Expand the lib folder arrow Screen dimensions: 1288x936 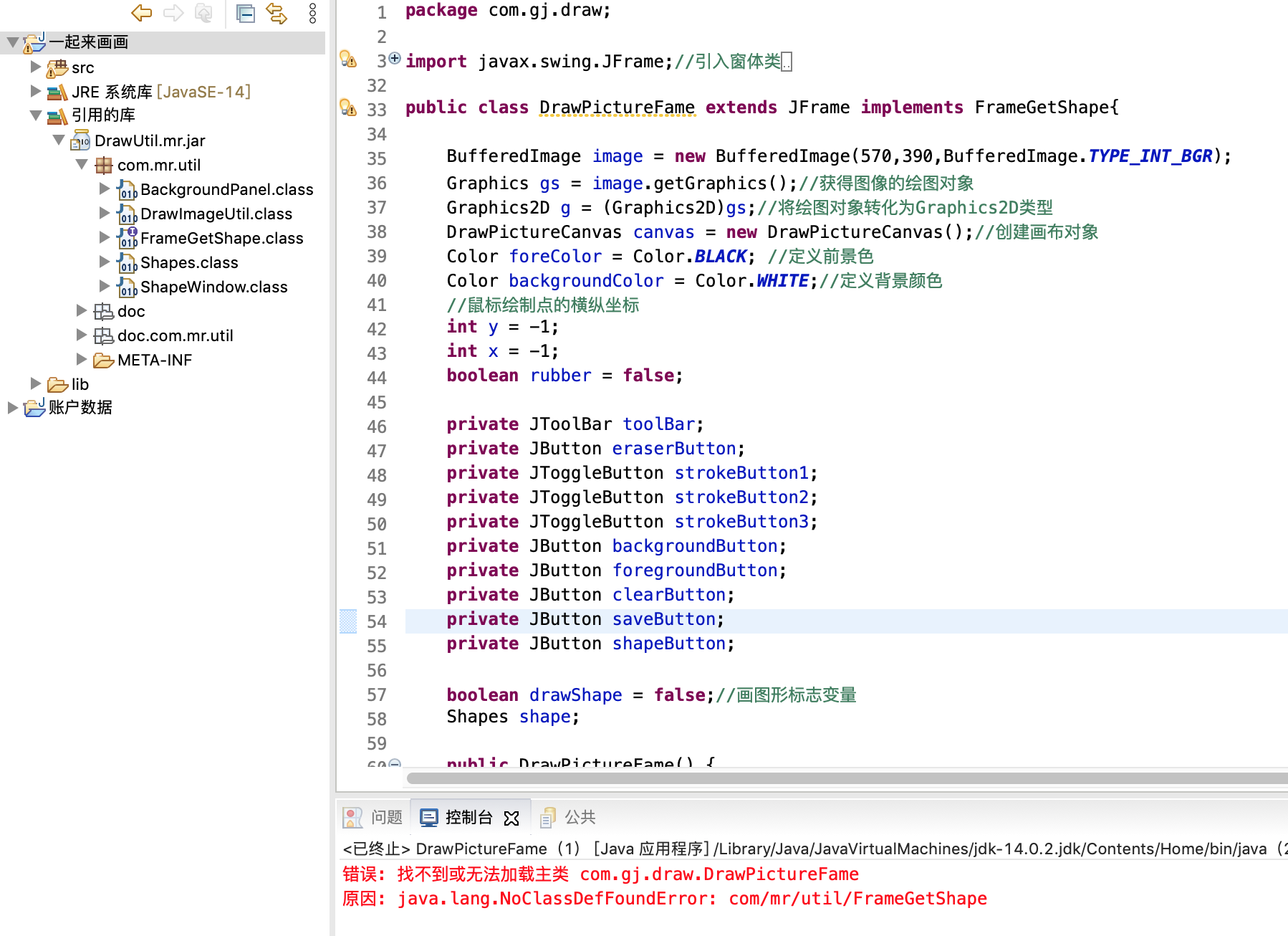[x=35, y=383]
